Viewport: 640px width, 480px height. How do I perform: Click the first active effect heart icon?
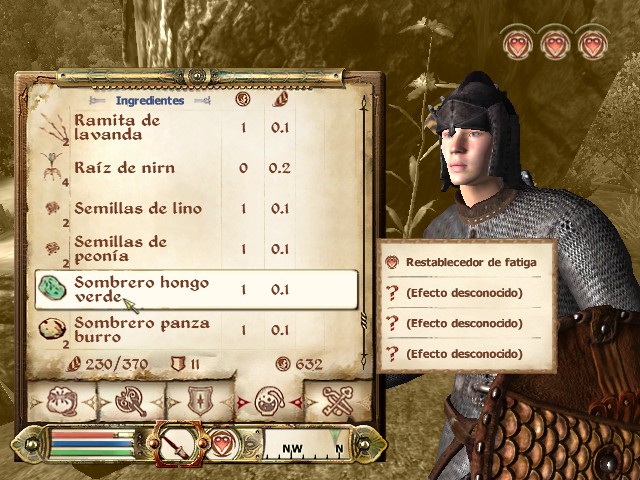coord(518,42)
